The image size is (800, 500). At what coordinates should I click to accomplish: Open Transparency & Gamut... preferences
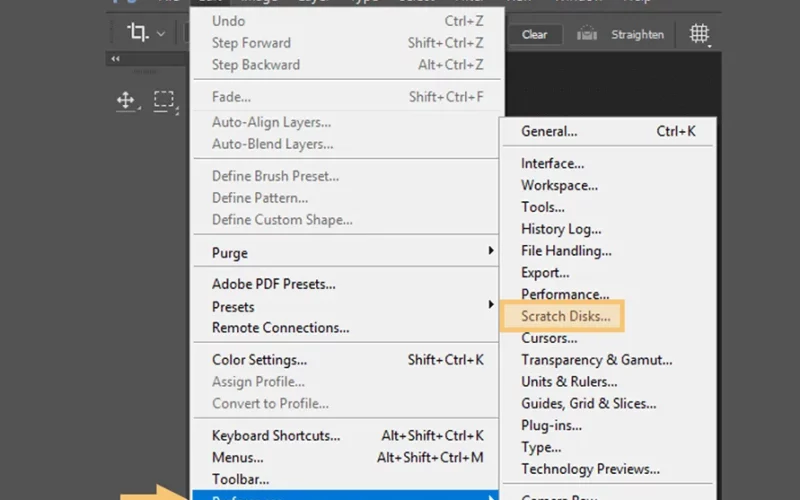tap(608, 360)
